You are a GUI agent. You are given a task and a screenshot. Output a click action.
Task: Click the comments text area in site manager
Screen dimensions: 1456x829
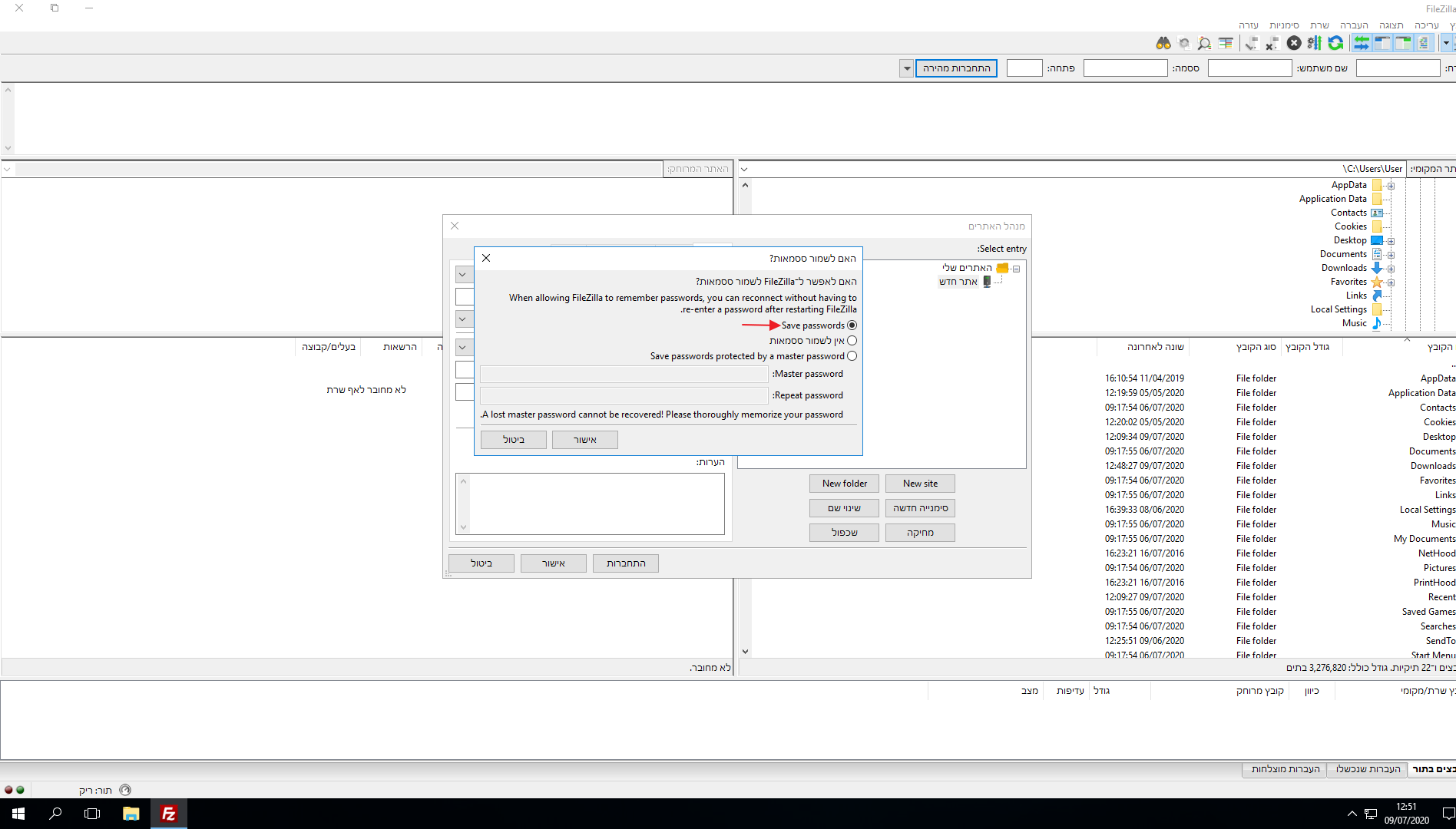[x=590, y=504]
